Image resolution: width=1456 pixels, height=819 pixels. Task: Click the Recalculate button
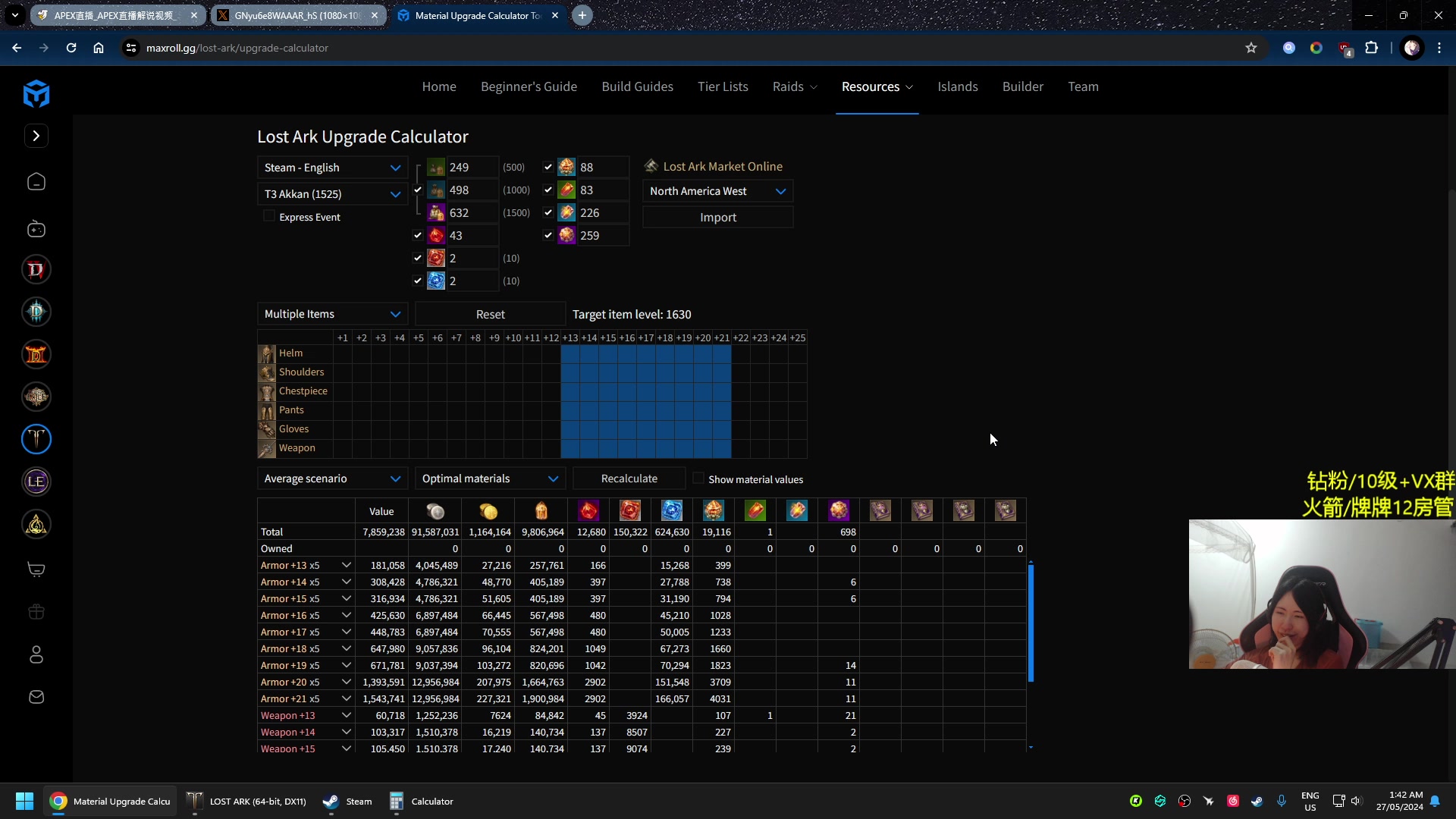click(x=629, y=478)
